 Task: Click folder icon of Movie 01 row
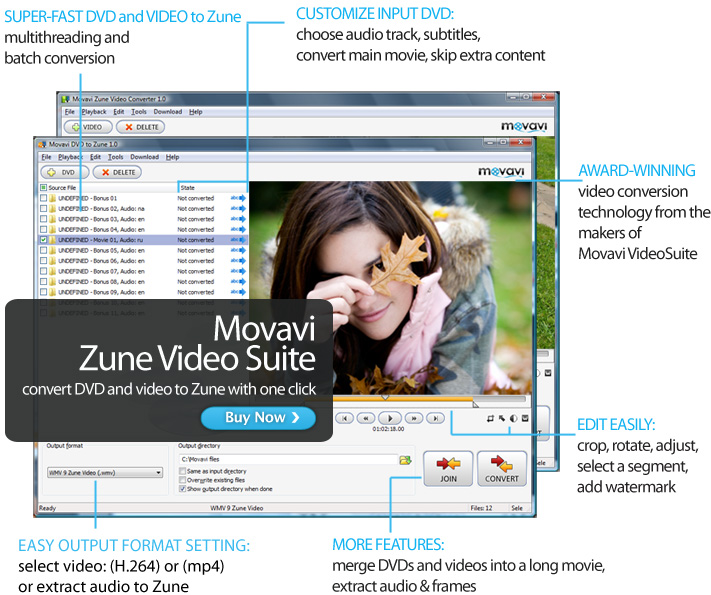(x=53, y=240)
